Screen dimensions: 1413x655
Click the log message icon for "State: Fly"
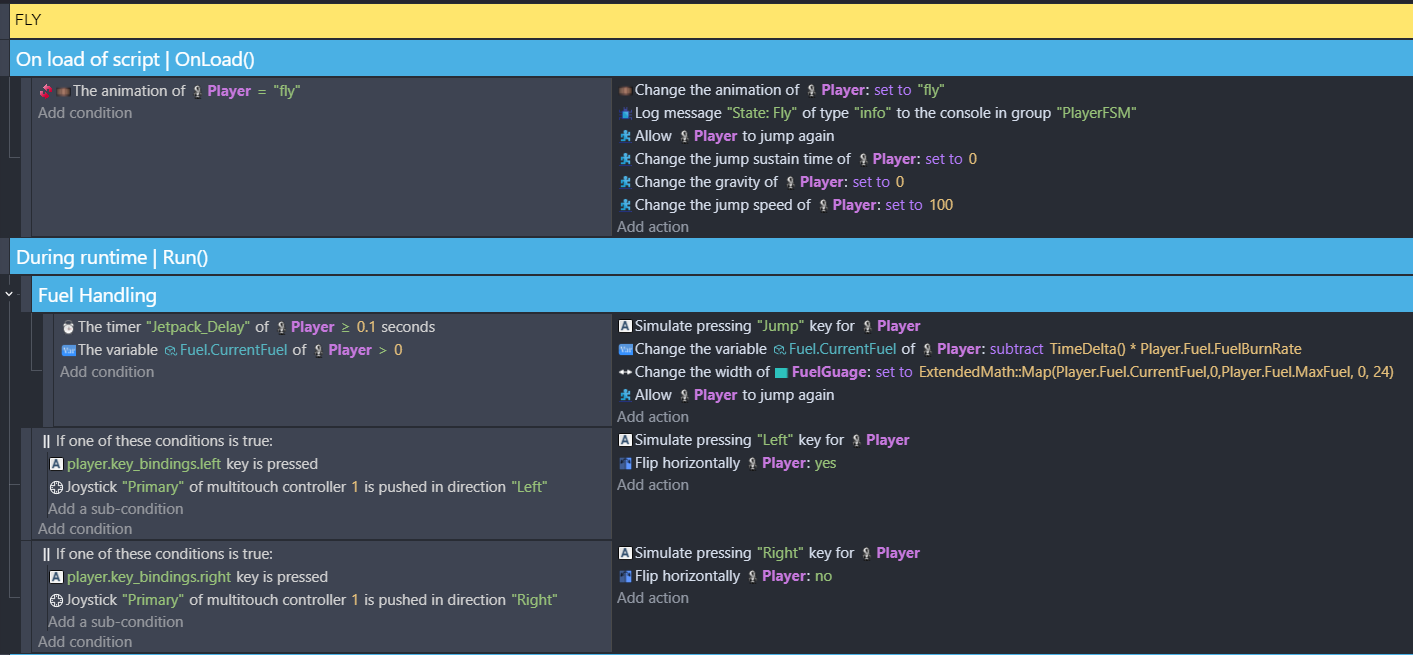pos(625,113)
